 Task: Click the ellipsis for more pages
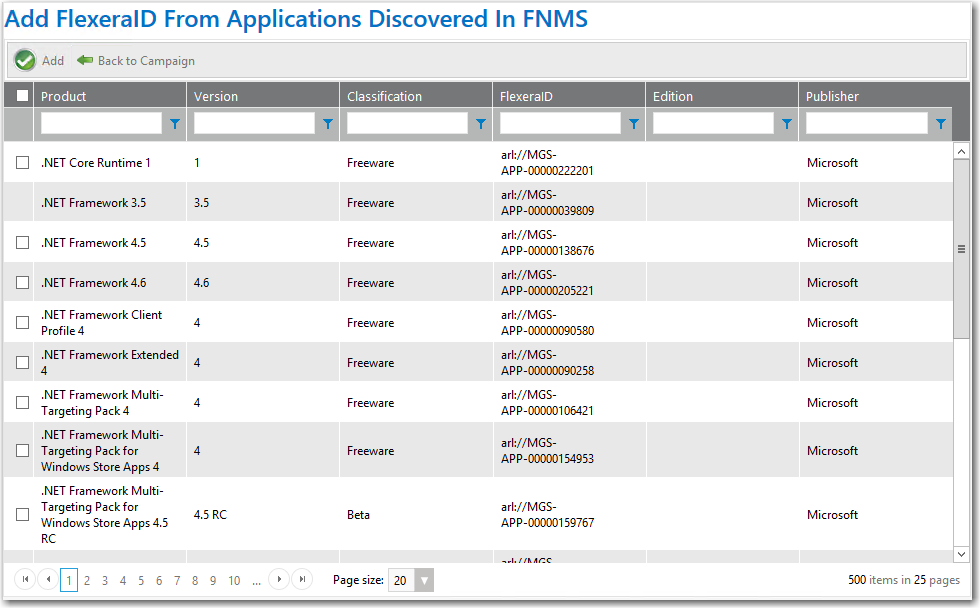[x=256, y=580]
